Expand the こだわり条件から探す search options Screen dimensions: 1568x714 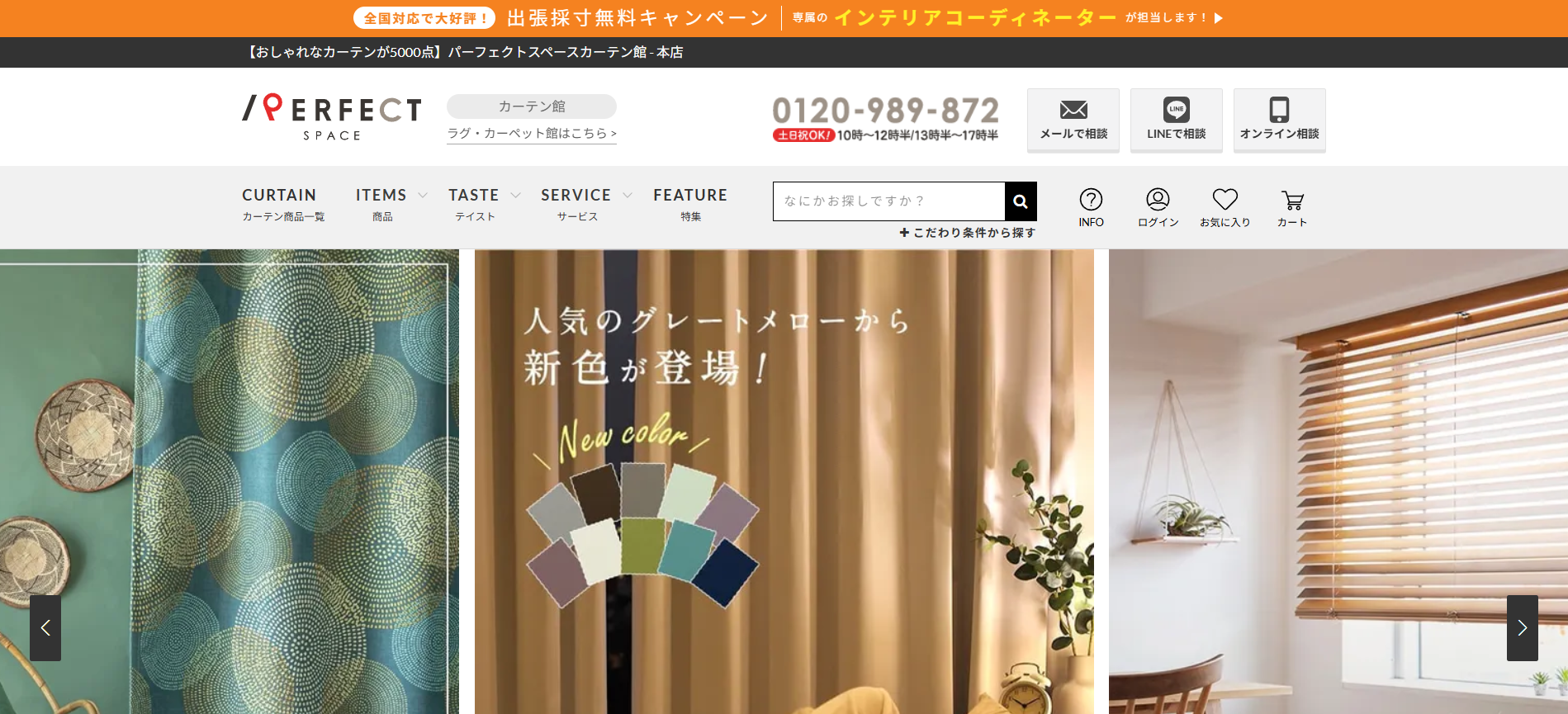tap(967, 233)
